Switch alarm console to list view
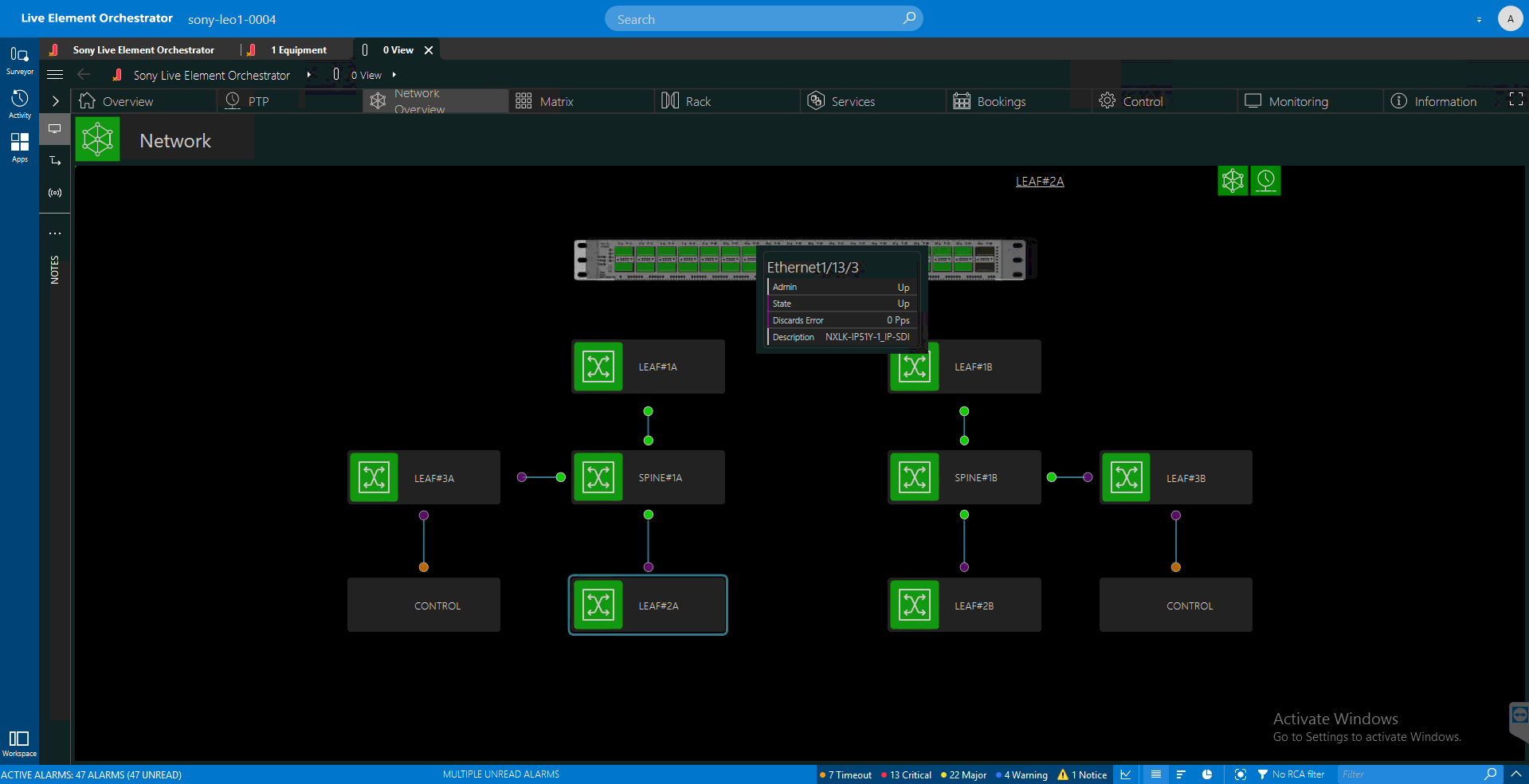 pyautogui.click(x=1156, y=774)
